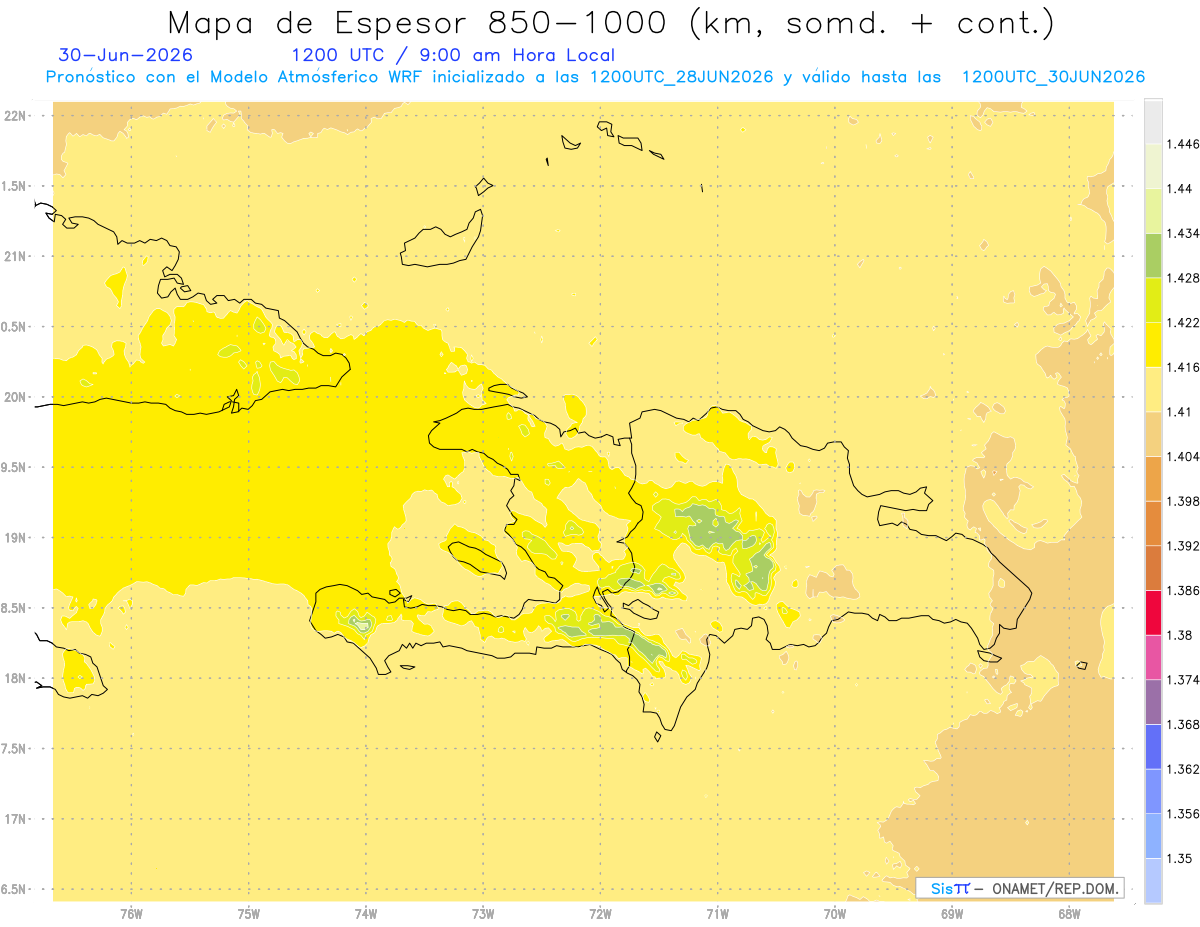Click the '76W' longitude label
This screenshot has width=1200, height=927.
pyautogui.click(x=131, y=914)
